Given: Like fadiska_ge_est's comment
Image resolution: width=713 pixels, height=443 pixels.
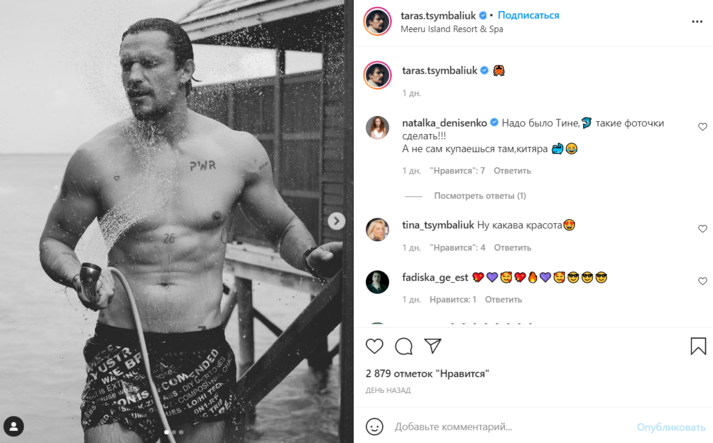Looking at the screenshot, I should click(702, 281).
